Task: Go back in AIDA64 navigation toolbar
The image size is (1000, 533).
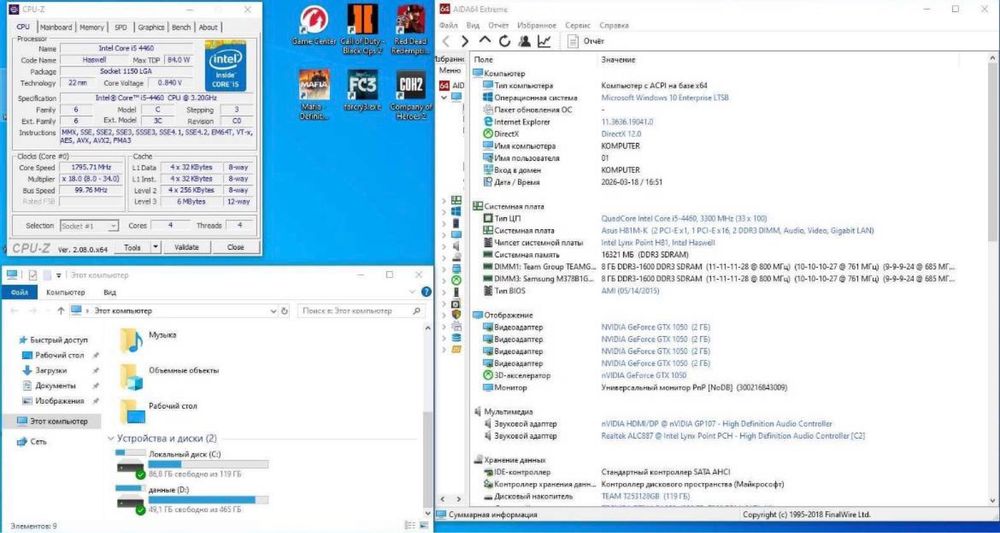Action: pos(446,41)
